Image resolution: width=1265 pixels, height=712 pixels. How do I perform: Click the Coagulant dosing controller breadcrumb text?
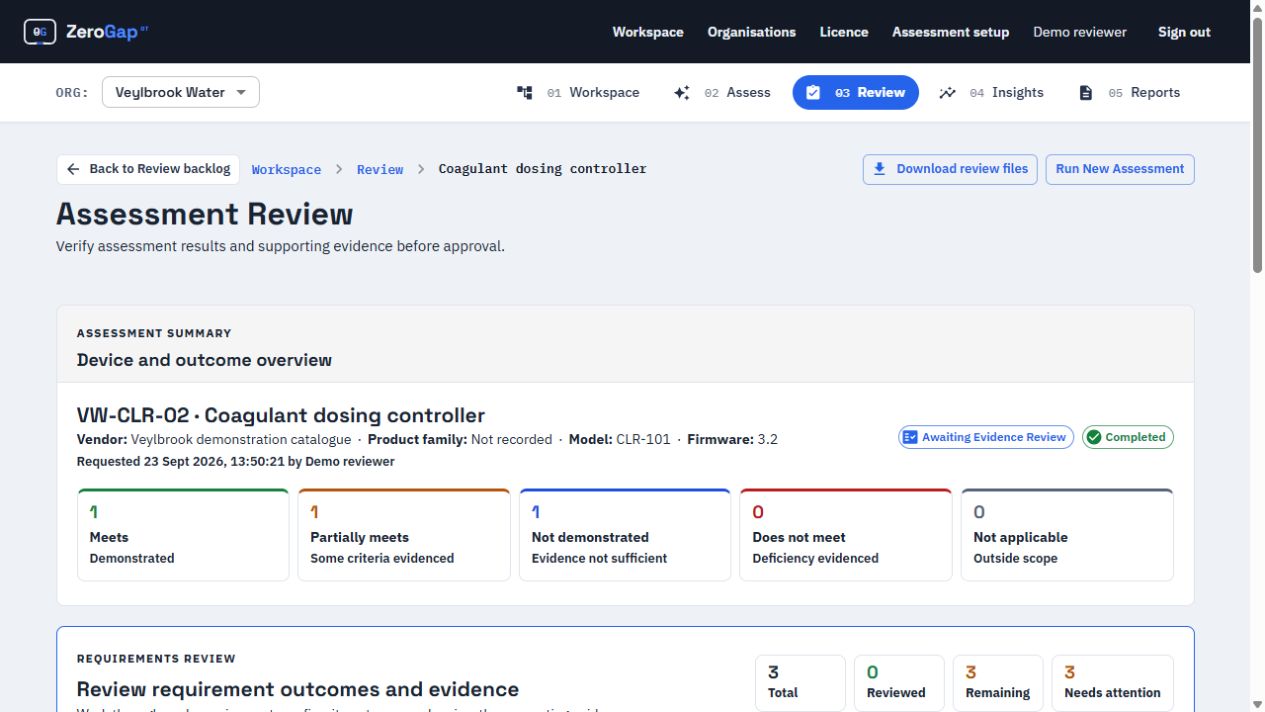pos(543,169)
